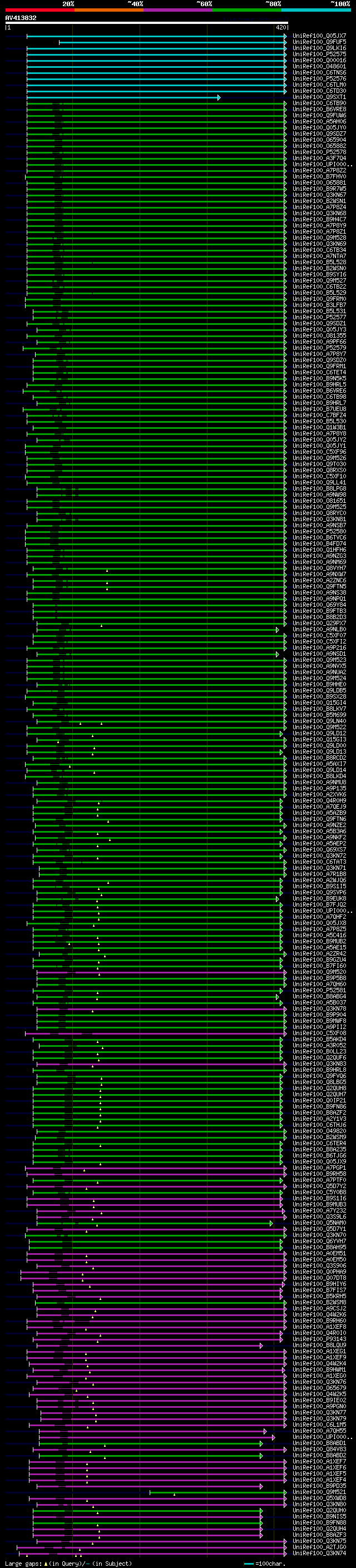Select label UniRef100_Q84V83
The width and height of the screenshot is (356, 1568).
pos(319,1450)
